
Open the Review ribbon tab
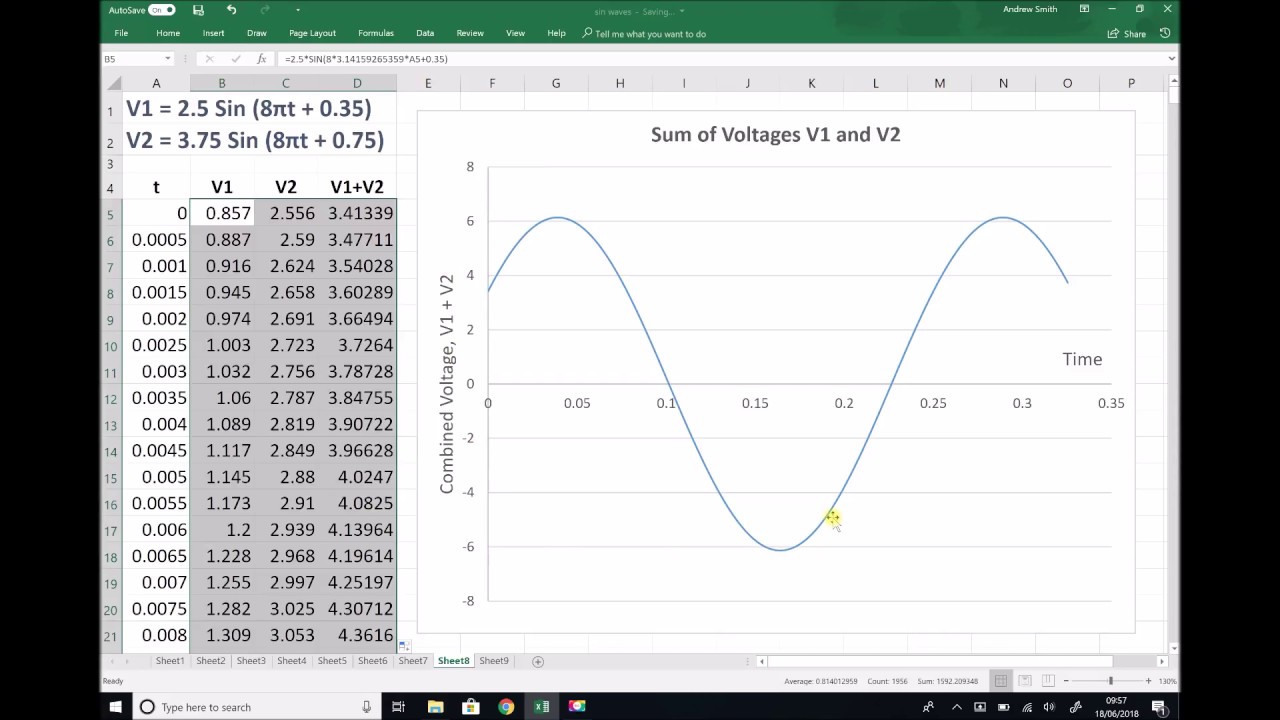470,33
